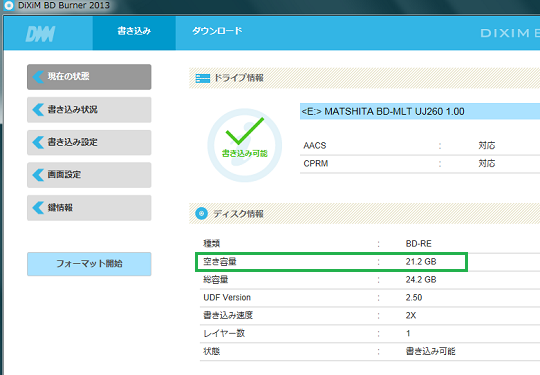Click the DiXiM BD Burner title bar icon
The width and height of the screenshot is (540, 375).
click(9, 5)
